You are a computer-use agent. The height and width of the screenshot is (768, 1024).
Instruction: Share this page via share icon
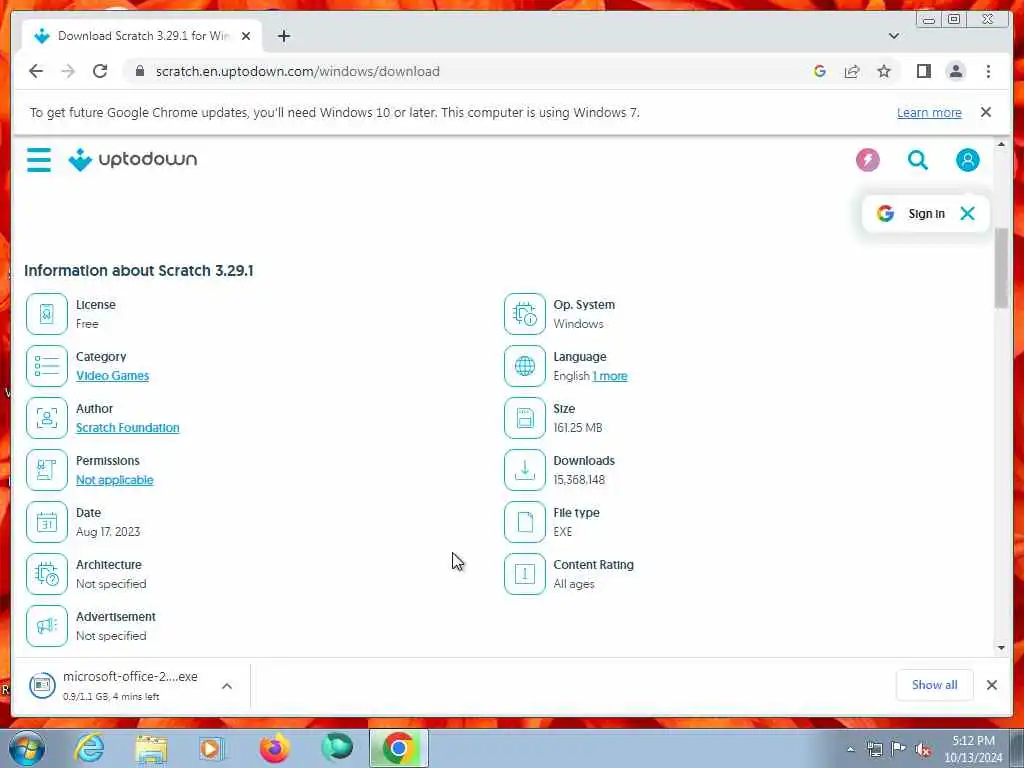click(852, 71)
